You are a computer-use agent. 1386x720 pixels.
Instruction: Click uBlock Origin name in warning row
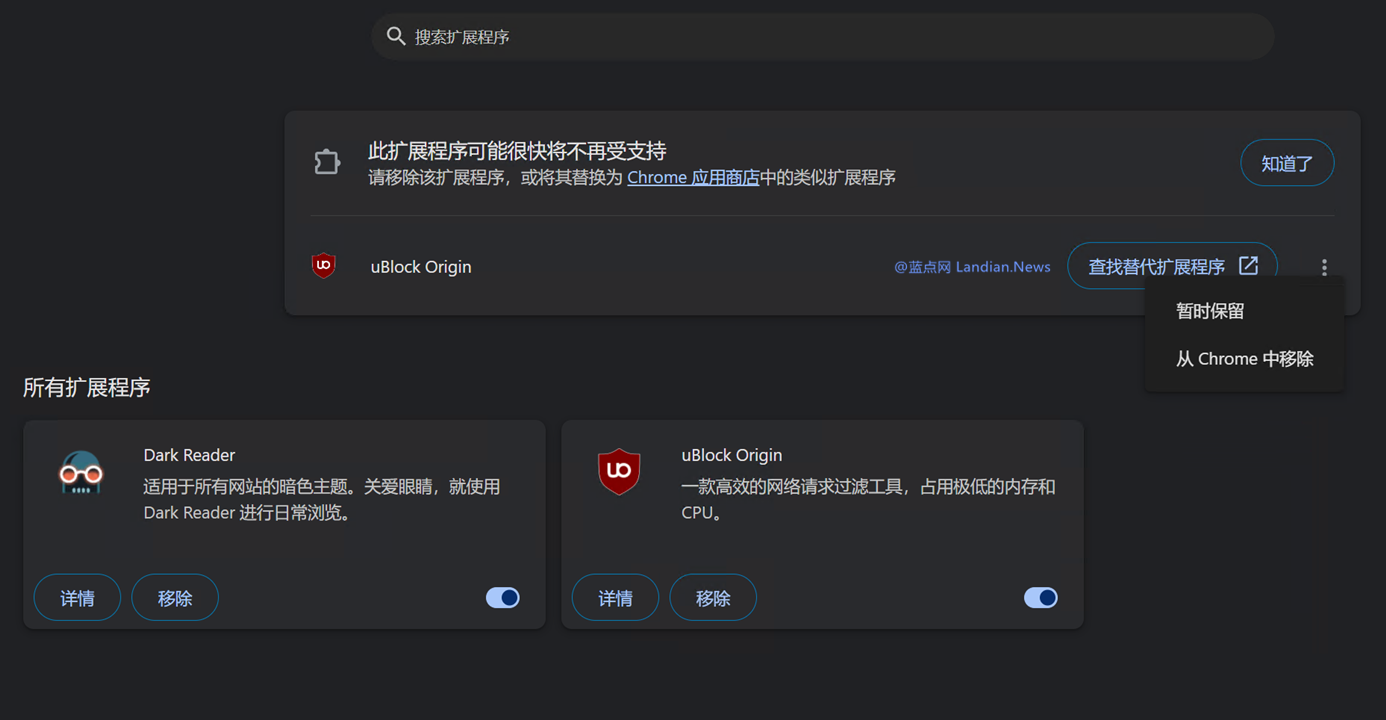(421, 267)
